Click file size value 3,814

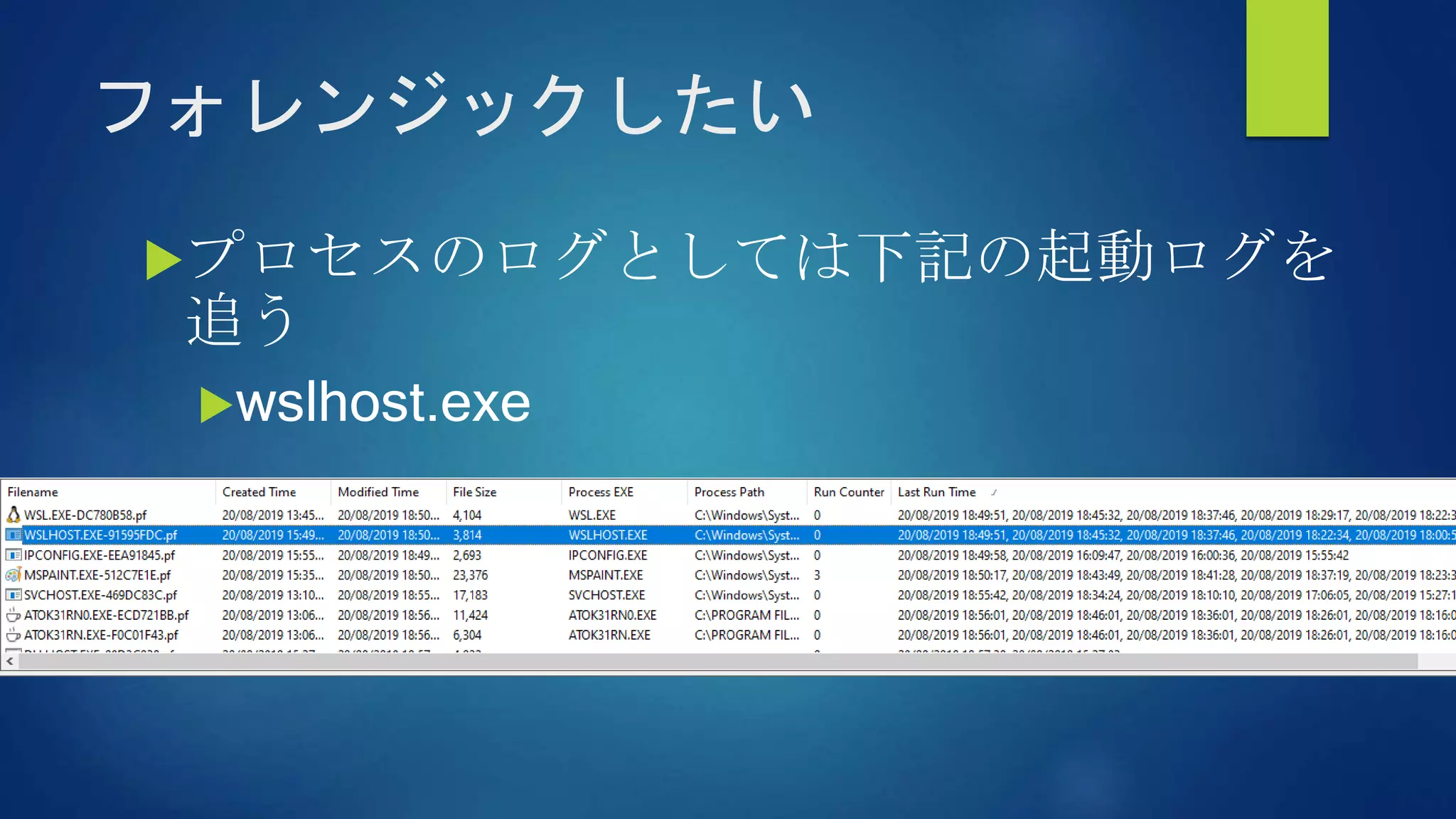[x=467, y=535]
